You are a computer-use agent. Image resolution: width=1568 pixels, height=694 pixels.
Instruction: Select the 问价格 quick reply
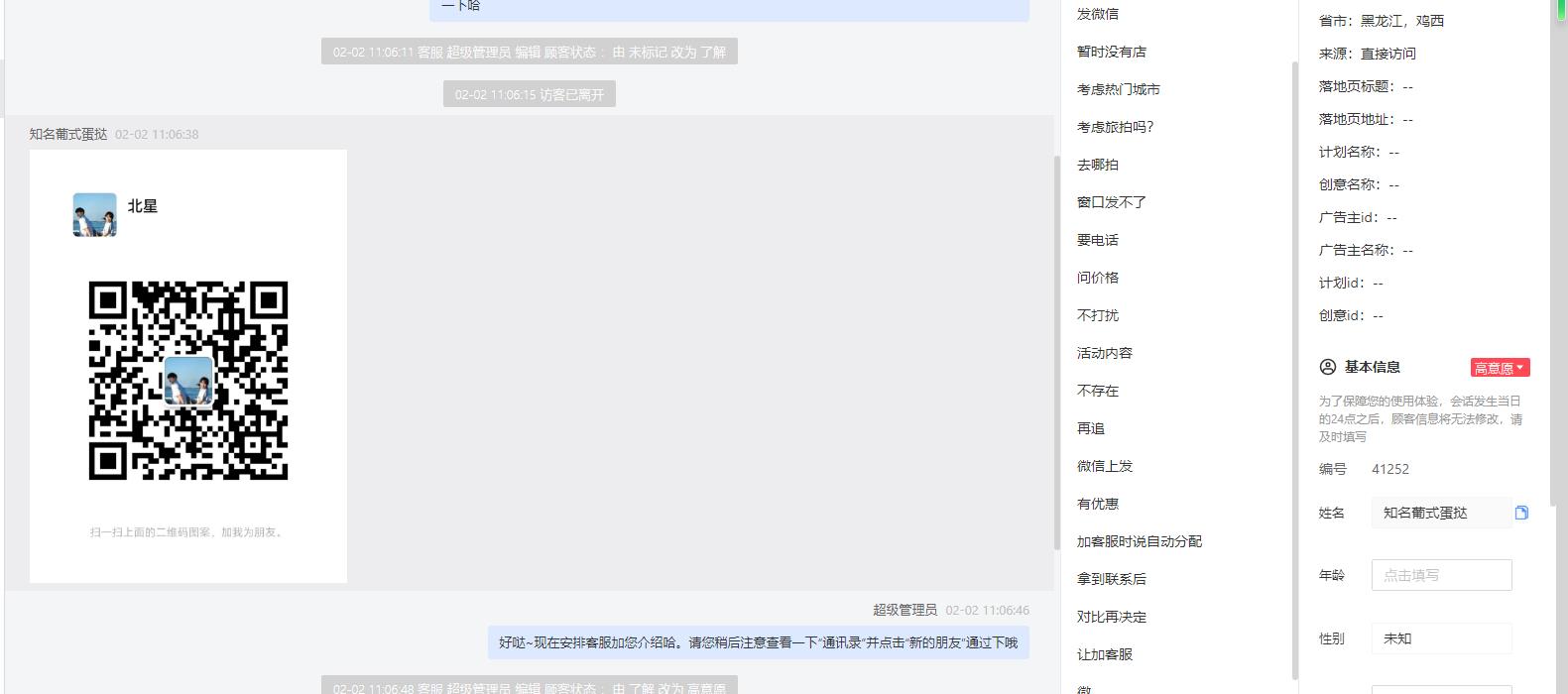click(1098, 278)
